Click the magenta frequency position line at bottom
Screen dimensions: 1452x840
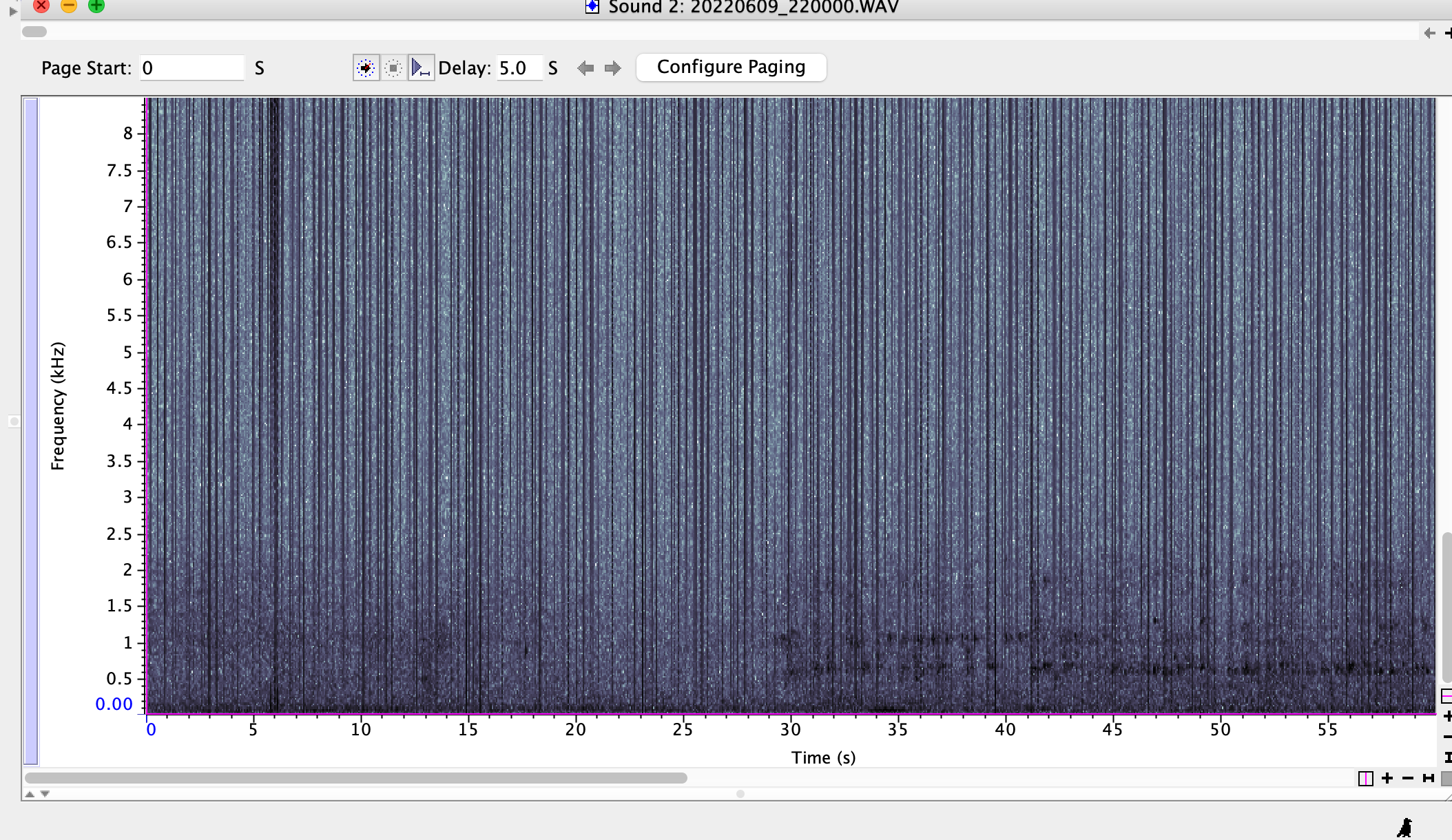(x=791, y=713)
